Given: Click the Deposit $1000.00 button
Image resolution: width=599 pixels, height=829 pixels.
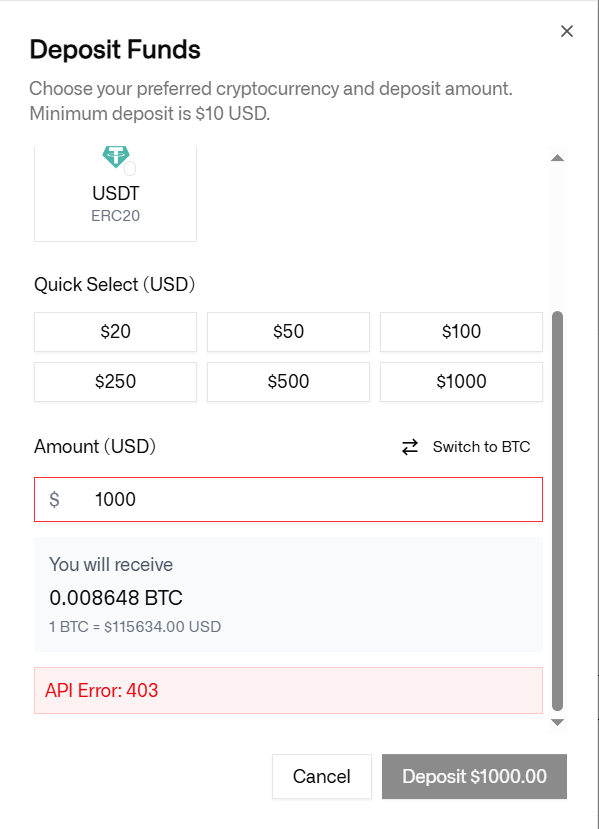Looking at the screenshot, I should tap(474, 776).
